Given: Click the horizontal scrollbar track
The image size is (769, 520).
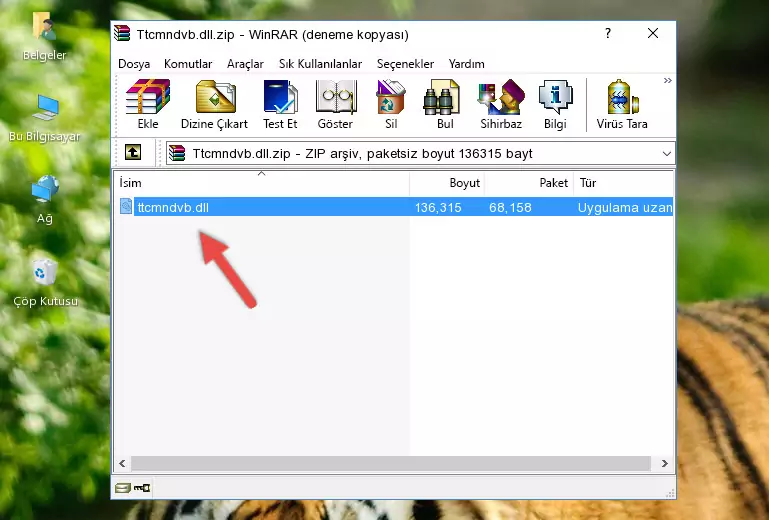Looking at the screenshot, I should click(391, 464).
